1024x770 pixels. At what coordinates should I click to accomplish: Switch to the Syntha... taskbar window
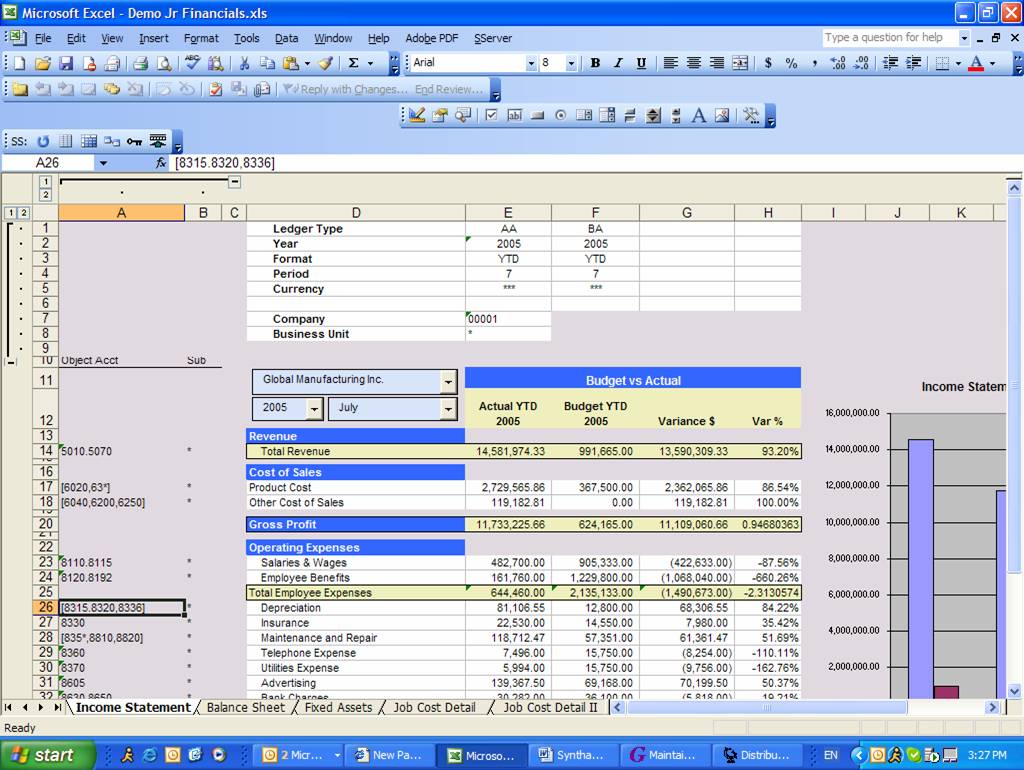click(571, 756)
